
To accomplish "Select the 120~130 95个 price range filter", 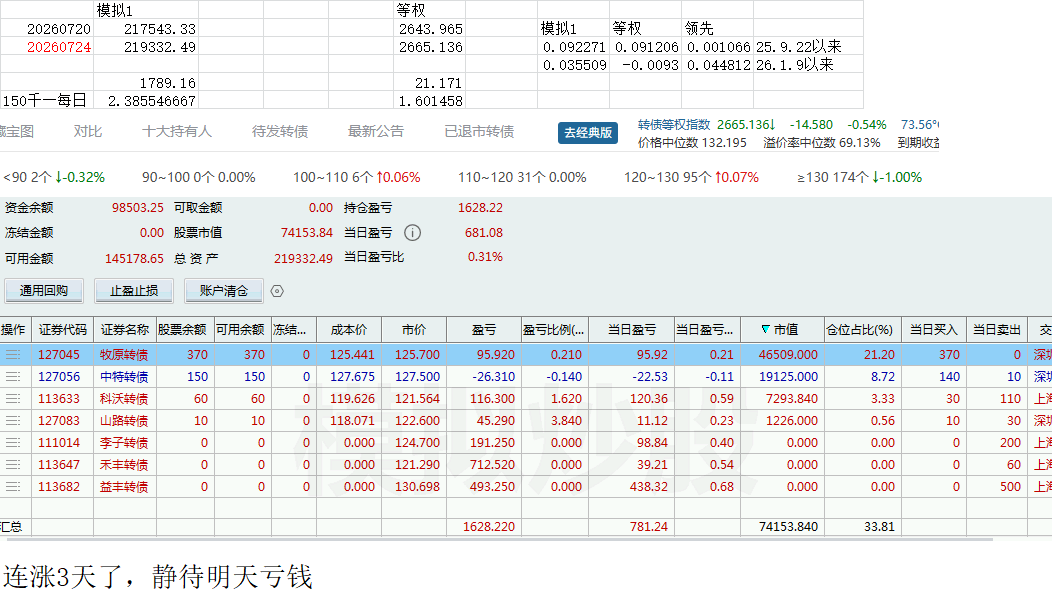I will point(691,177).
